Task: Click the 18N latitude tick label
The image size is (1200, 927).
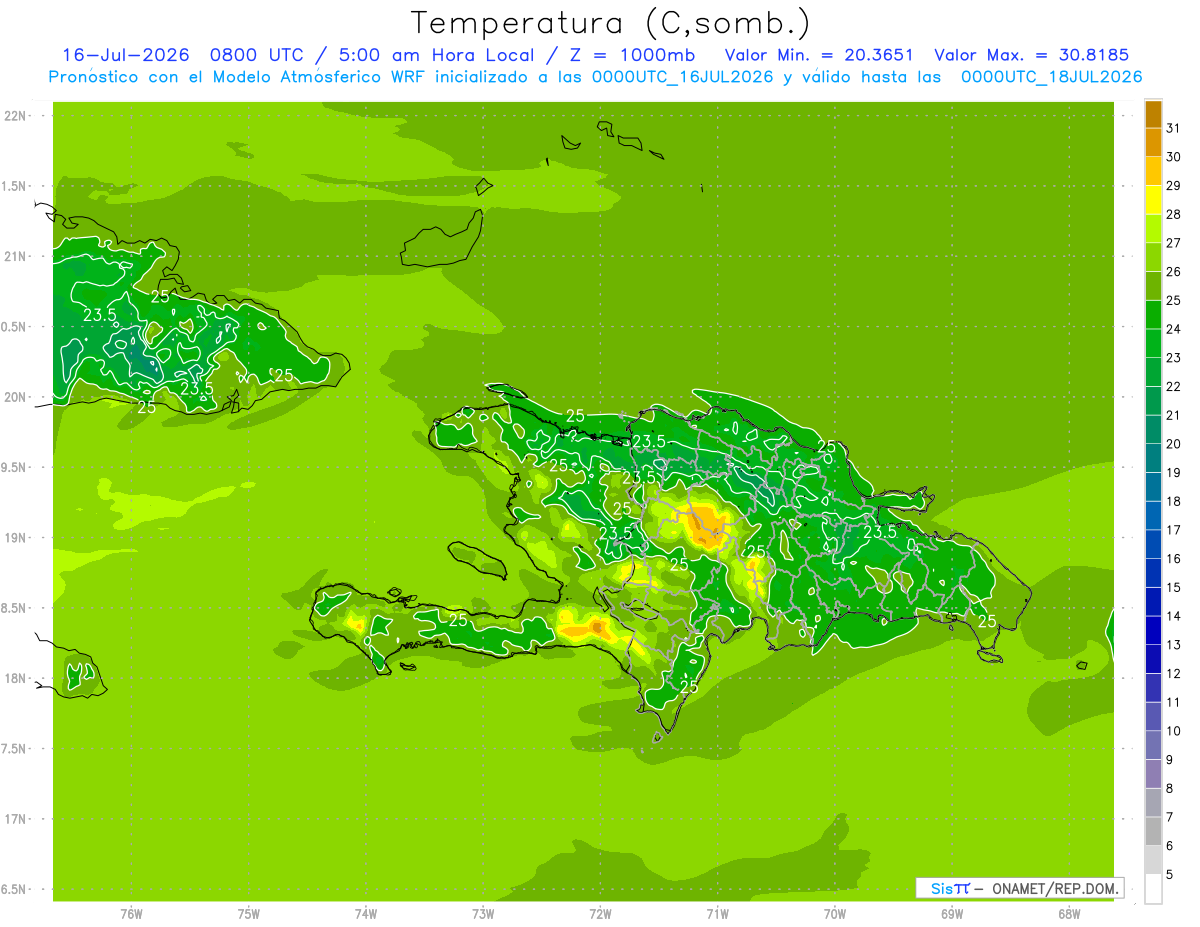Action: tap(17, 678)
